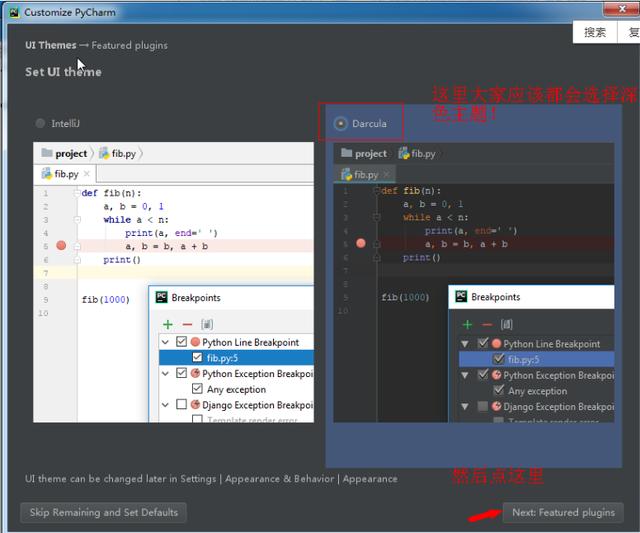Toggle Python Exception Breakpoint checkbox, light preview
640x533 pixels.
[x=182, y=373]
